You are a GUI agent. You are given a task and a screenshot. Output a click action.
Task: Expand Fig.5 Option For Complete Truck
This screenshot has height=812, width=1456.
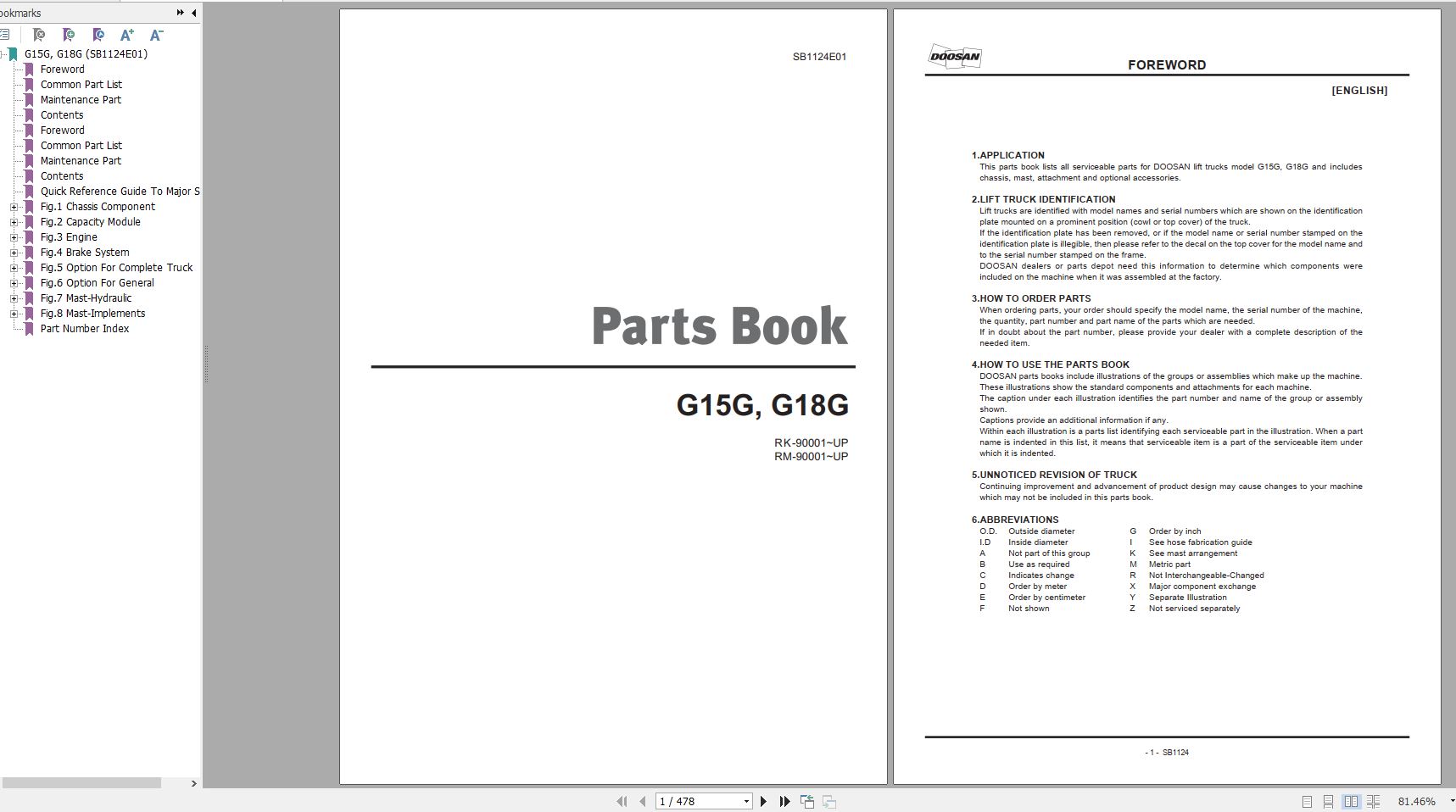click(14, 268)
